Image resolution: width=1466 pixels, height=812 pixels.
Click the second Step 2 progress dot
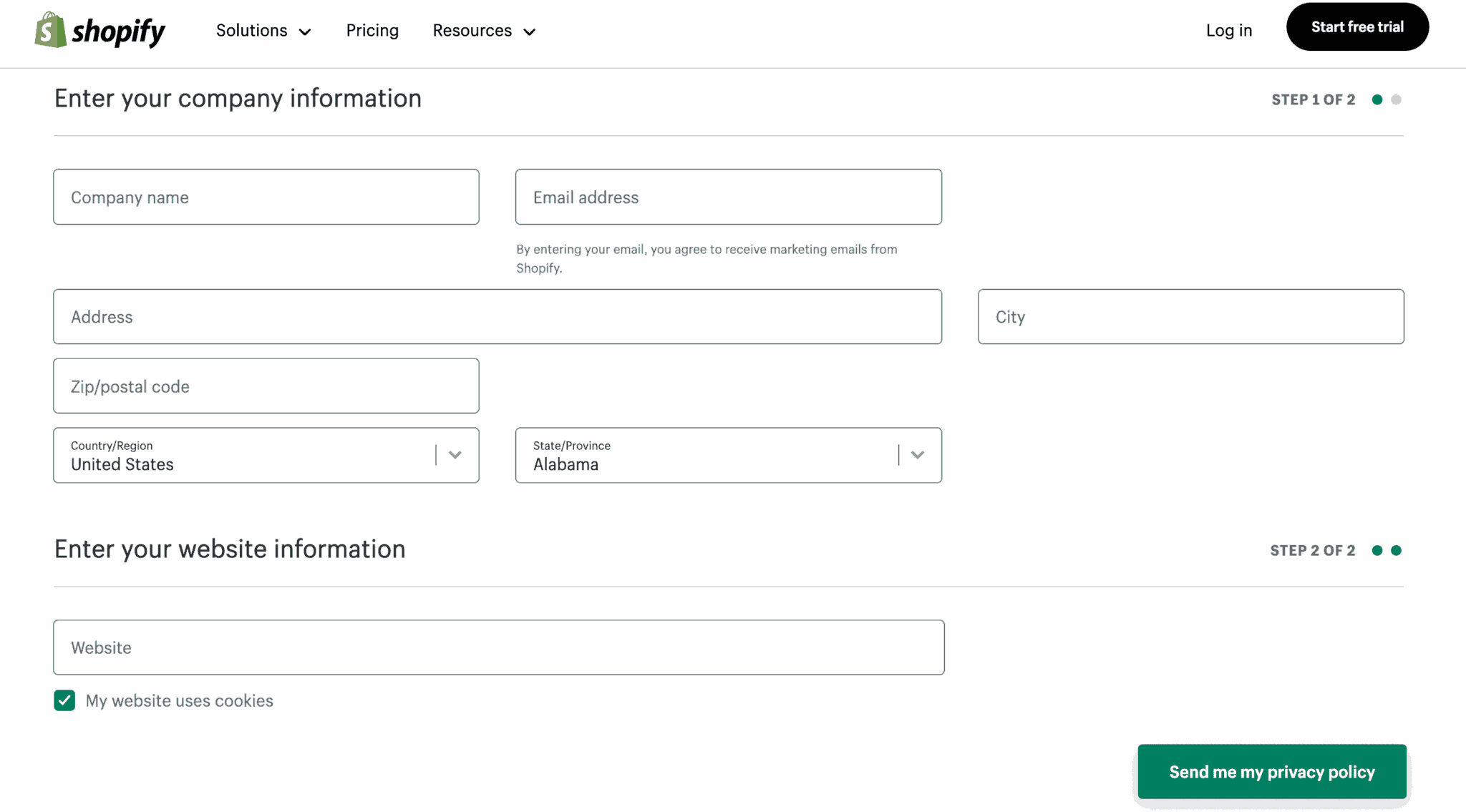point(1396,550)
